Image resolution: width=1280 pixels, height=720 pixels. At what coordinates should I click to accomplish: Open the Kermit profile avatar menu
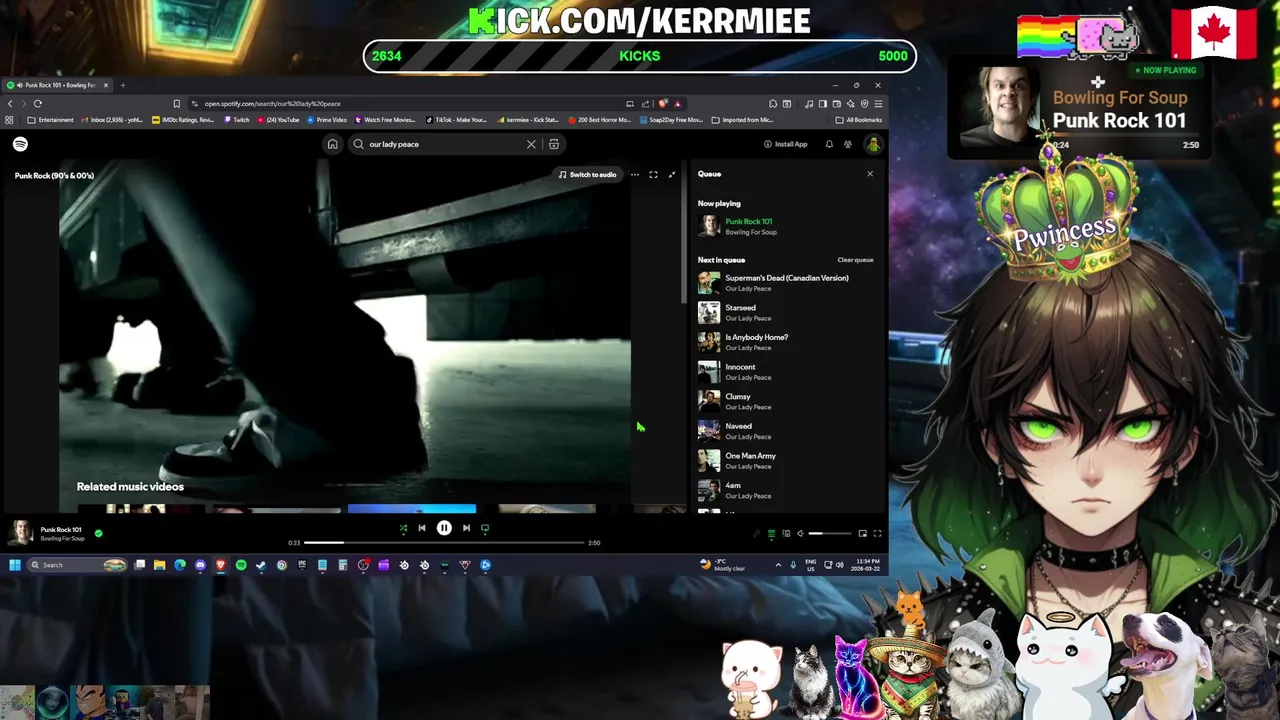[873, 144]
